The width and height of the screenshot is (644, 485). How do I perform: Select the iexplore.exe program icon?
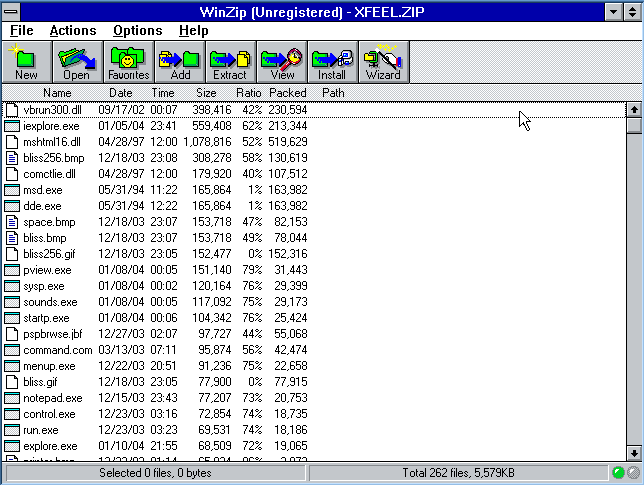(x=12, y=126)
